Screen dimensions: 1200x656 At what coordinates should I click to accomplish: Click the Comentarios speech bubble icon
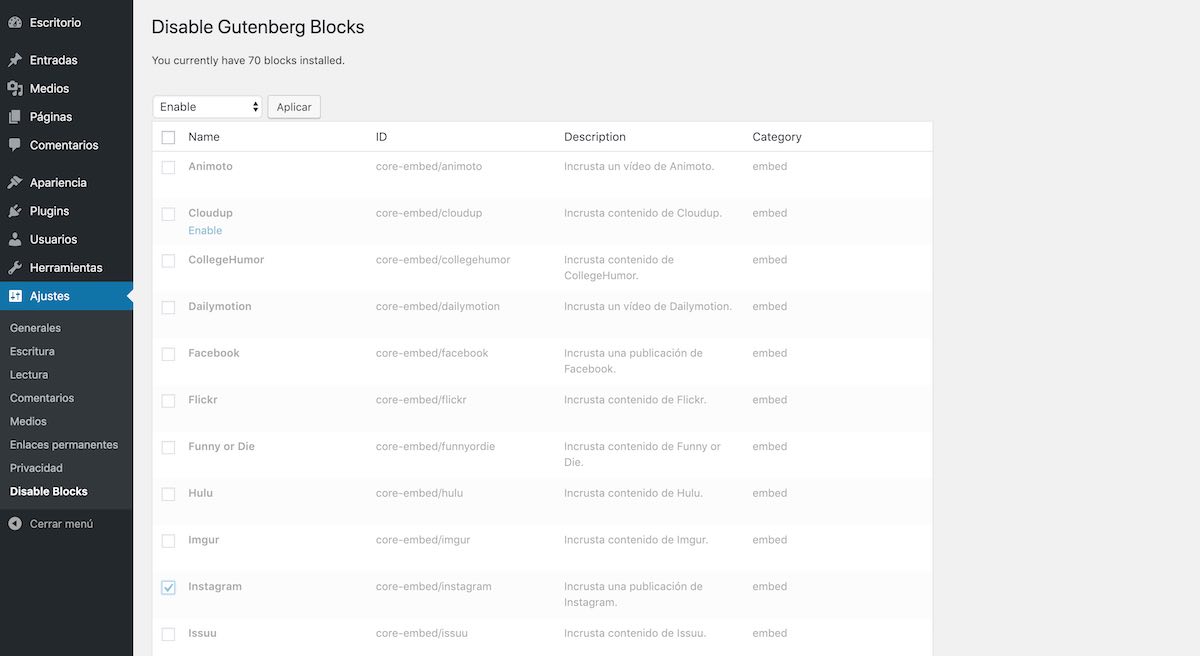15,145
